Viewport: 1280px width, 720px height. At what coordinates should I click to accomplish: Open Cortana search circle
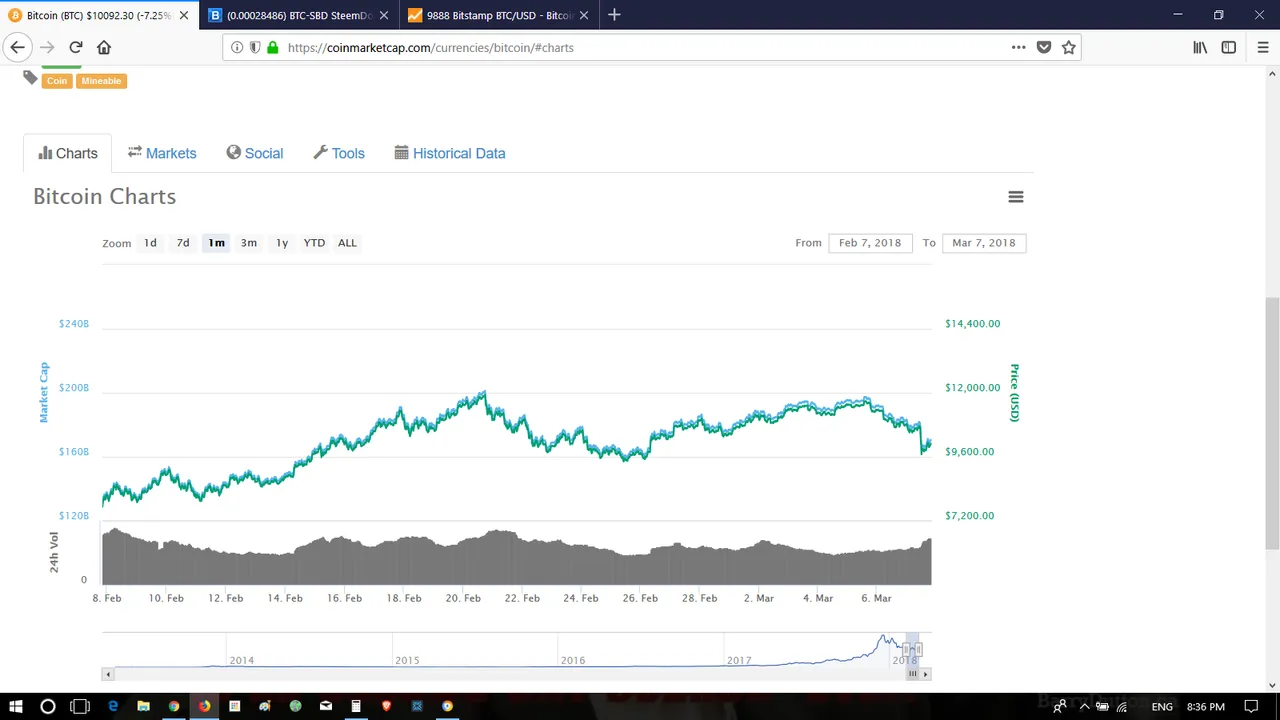47,706
